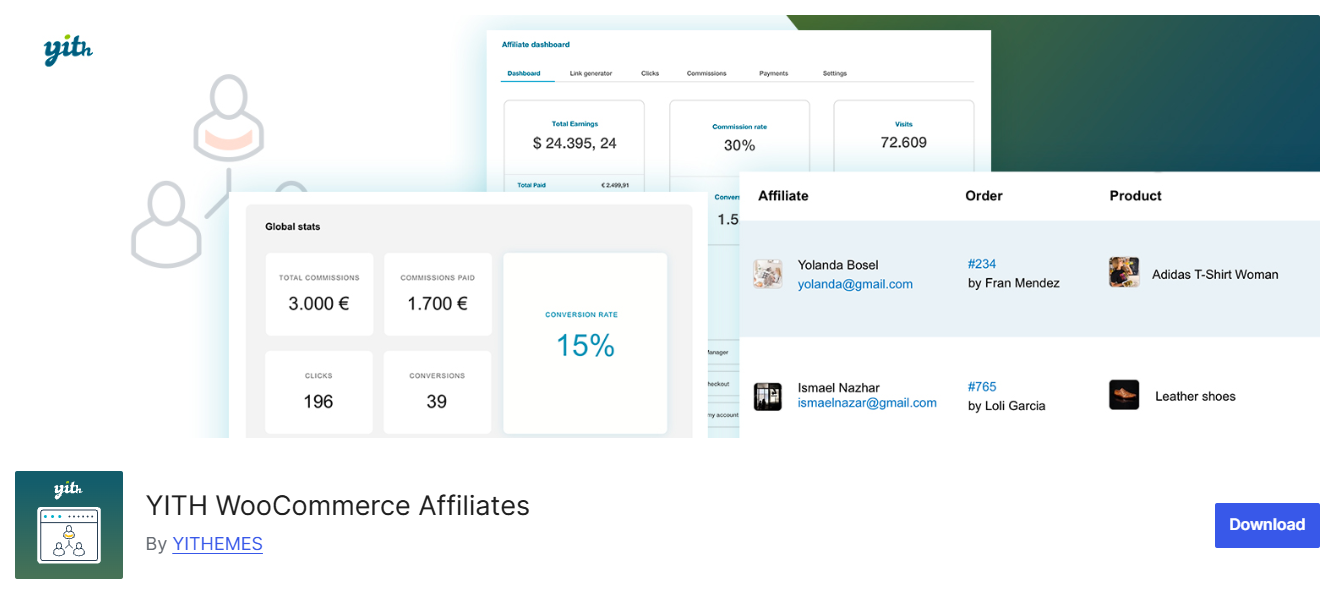The height and width of the screenshot is (595, 1337).
Task: Click Ismael Nazhar's avatar thumbnail
Action: click(x=768, y=396)
